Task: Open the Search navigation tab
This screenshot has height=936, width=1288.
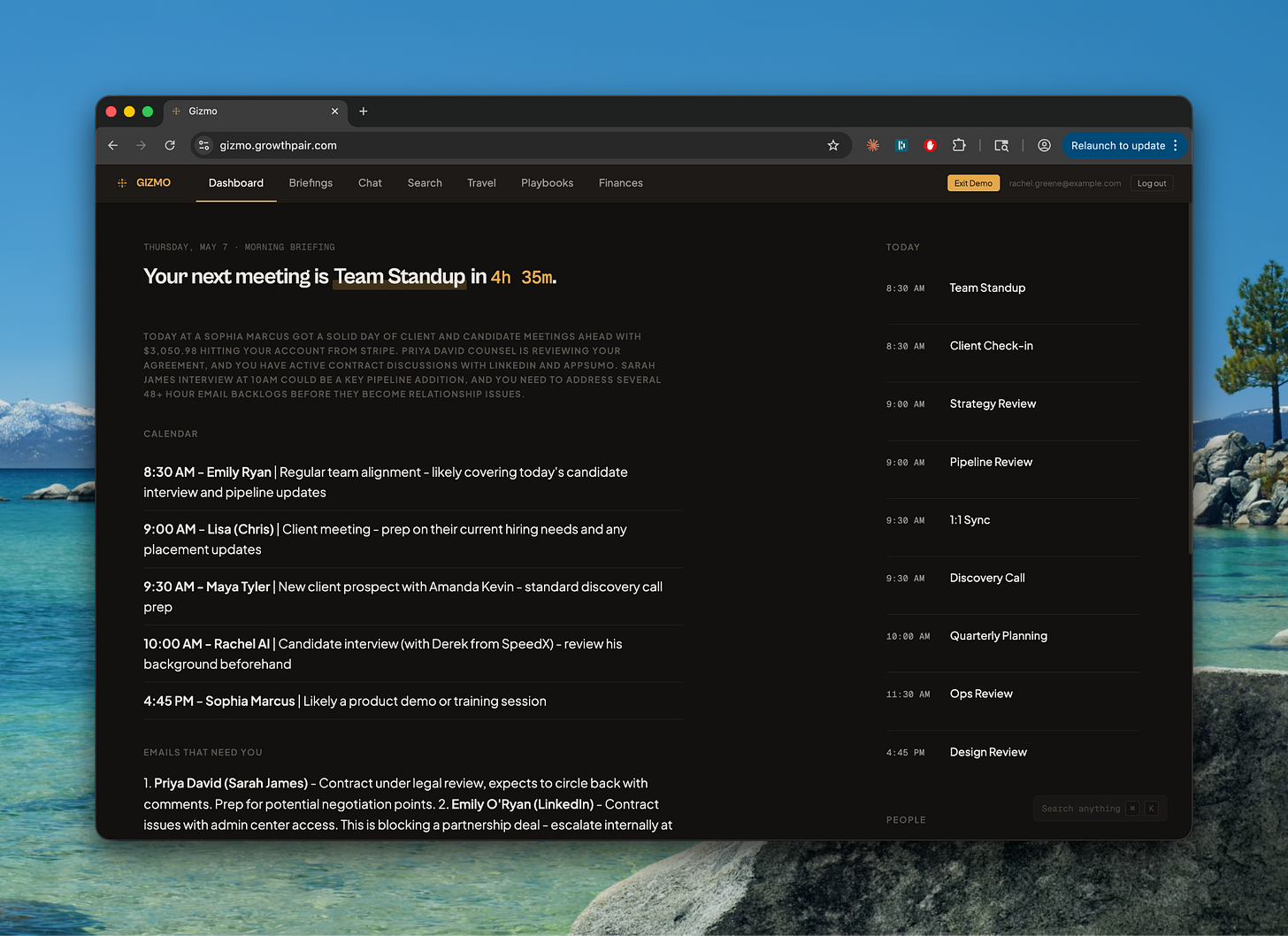Action: point(425,183)
